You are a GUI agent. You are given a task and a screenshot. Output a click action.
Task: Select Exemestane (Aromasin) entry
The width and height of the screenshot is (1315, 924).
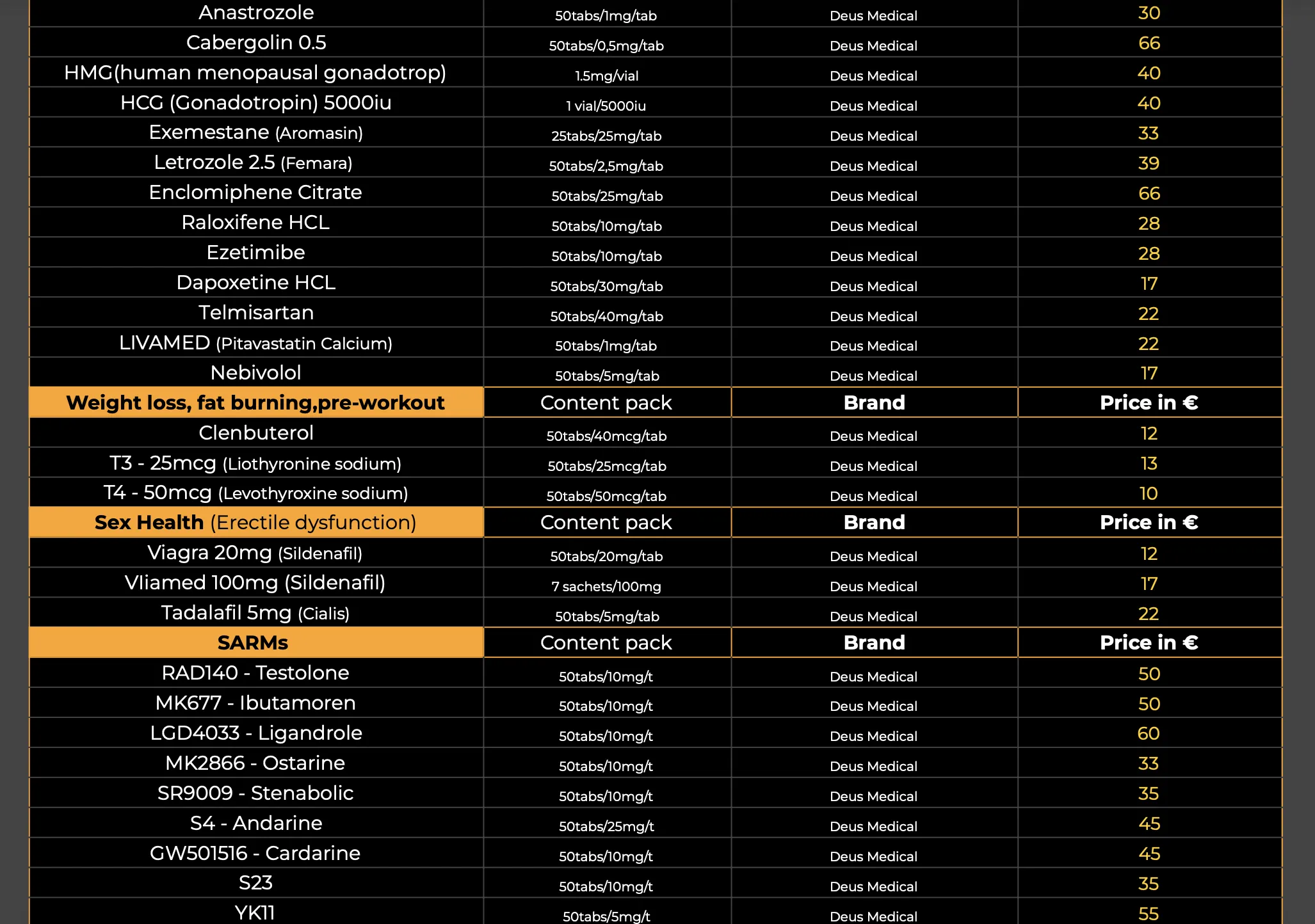pos(256,133)
